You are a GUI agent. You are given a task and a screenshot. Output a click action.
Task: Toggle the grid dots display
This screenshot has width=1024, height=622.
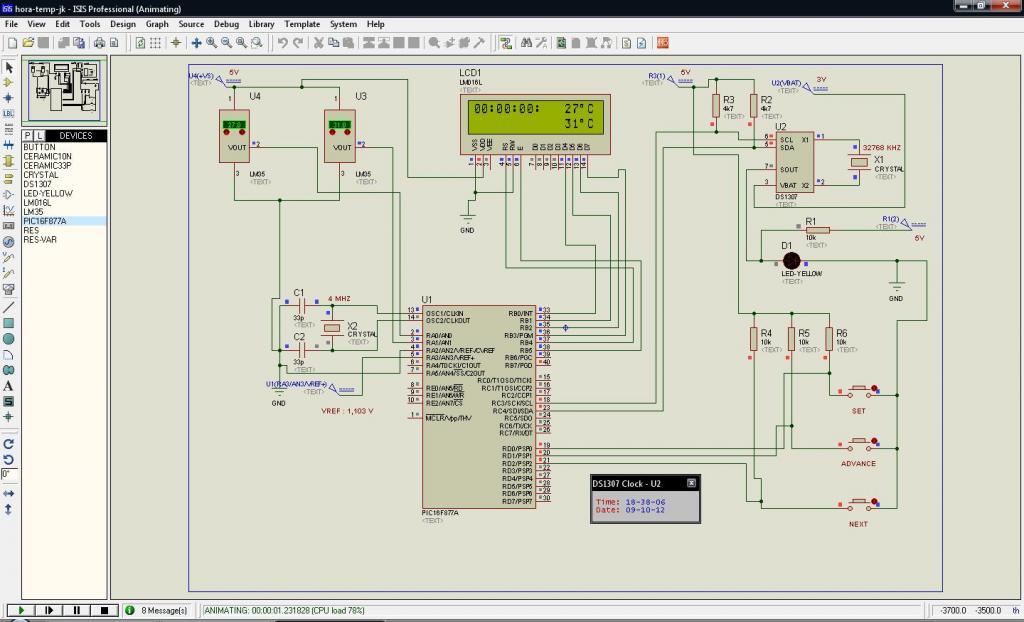(155, 43)
